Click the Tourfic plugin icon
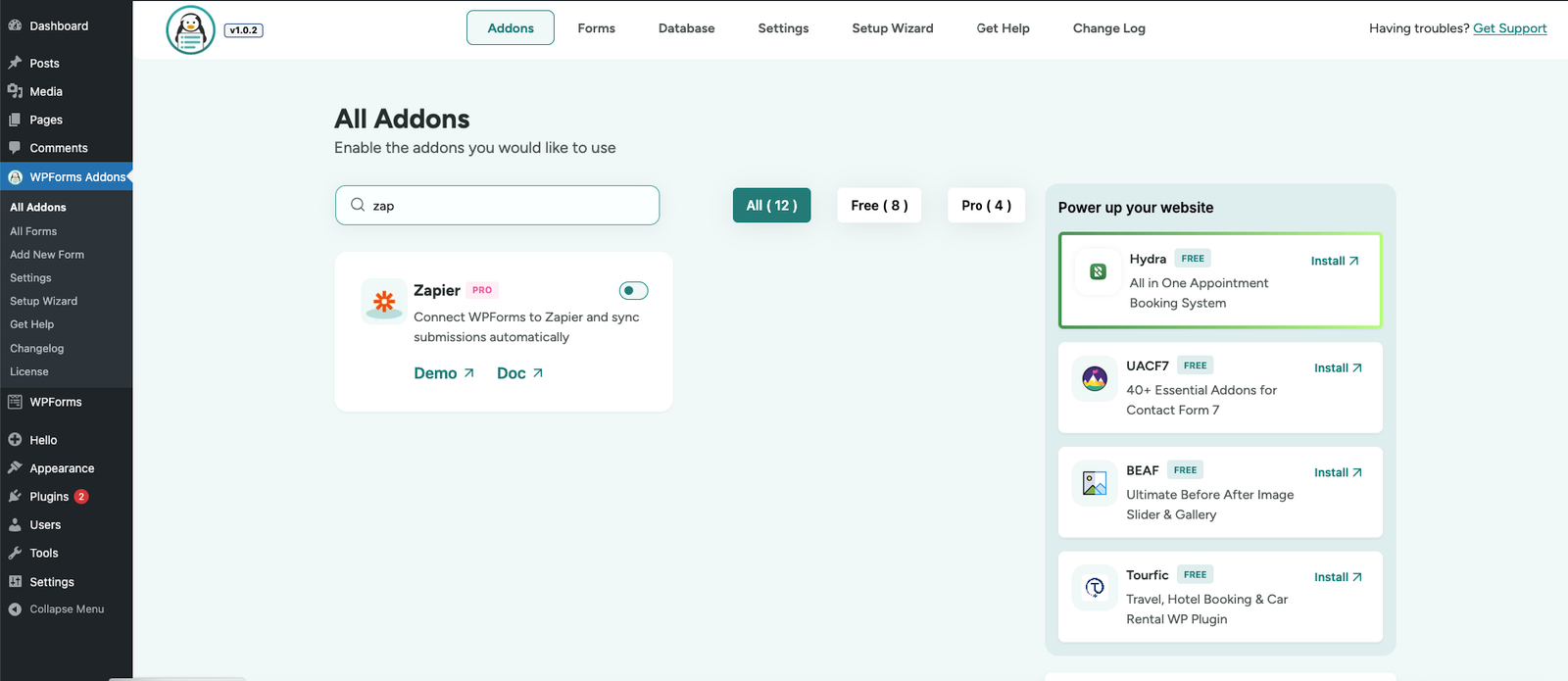Image resolution: width=1568 pixels, height=681 pixels. point(1095,588)
